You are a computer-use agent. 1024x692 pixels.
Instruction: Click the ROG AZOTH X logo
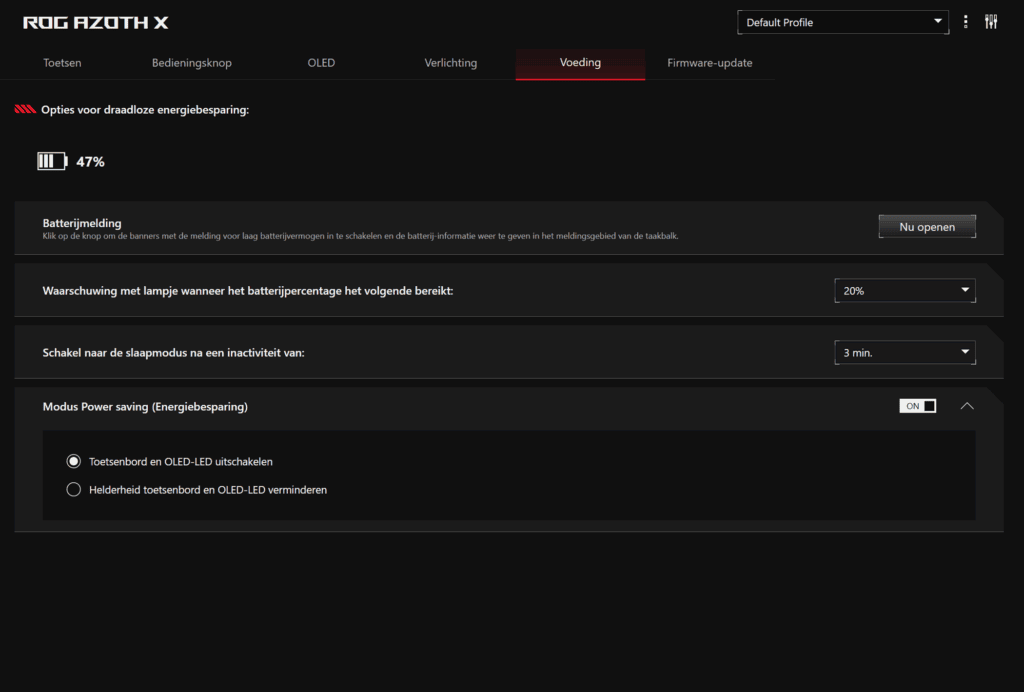tap(96, 22)
